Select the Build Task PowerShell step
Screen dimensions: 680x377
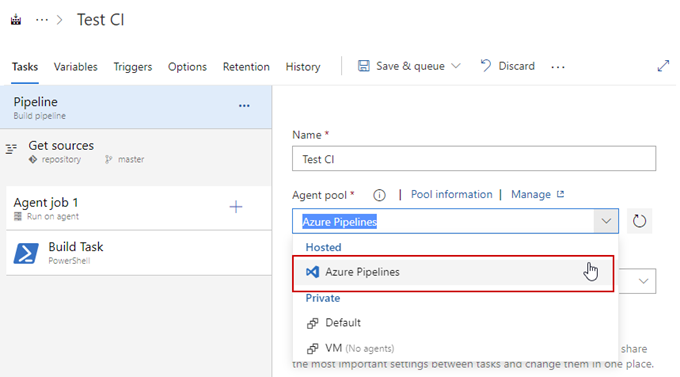(139, 253)
